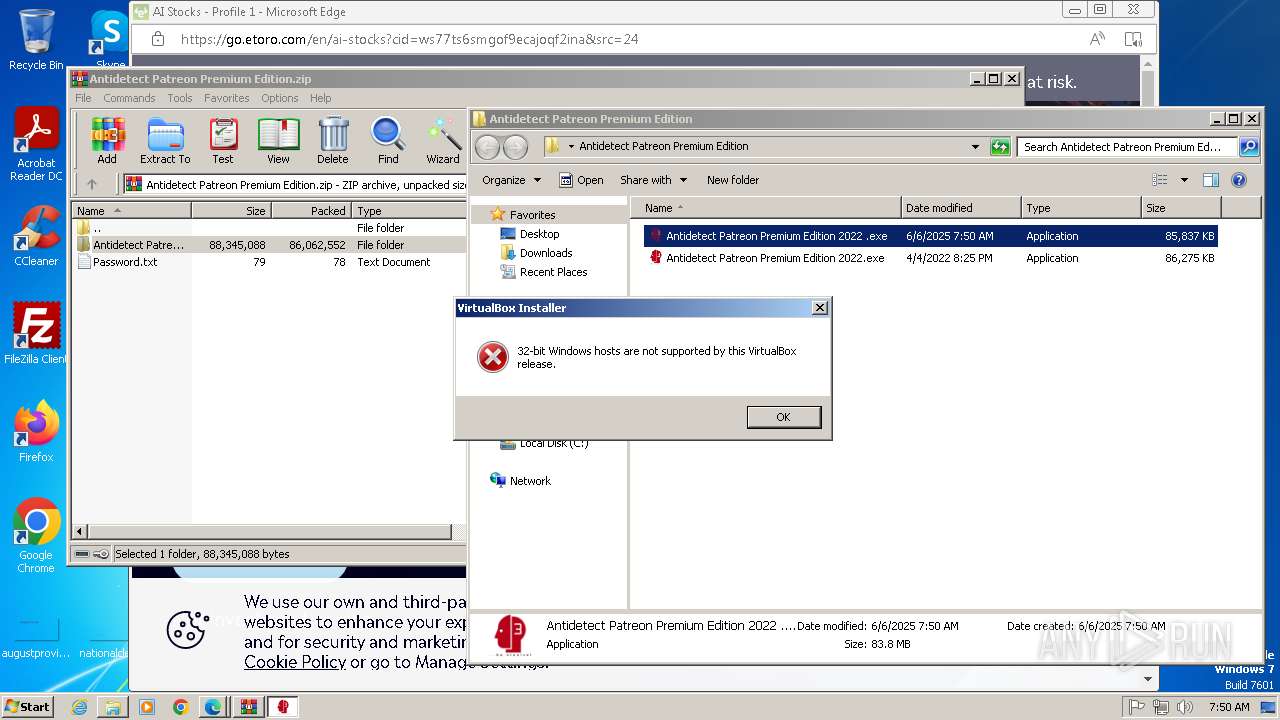This screenshot has width=1280, height=720.
Task: Select Downloads in the navigation pane
Action: 546,253
